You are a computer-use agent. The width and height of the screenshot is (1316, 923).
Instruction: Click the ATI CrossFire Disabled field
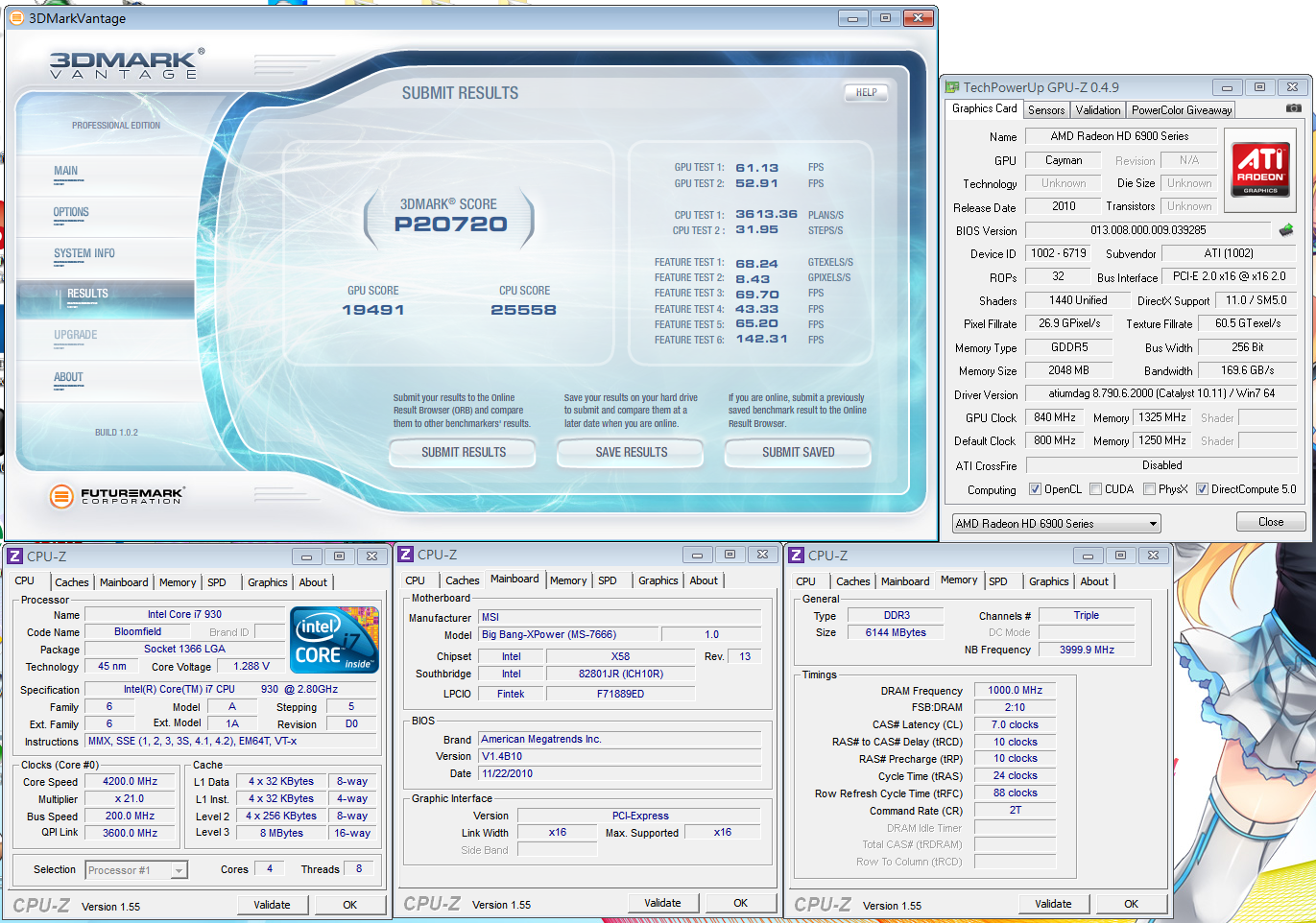click(1161, 465)
